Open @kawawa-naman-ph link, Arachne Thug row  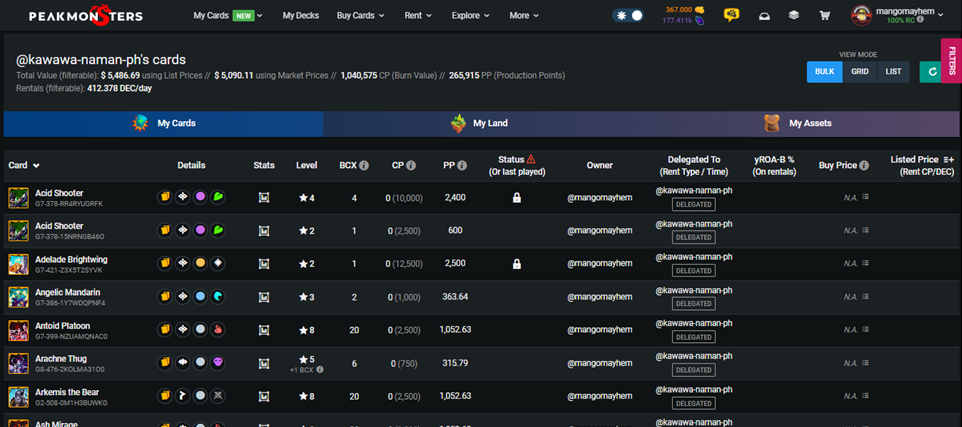(694, 356)
